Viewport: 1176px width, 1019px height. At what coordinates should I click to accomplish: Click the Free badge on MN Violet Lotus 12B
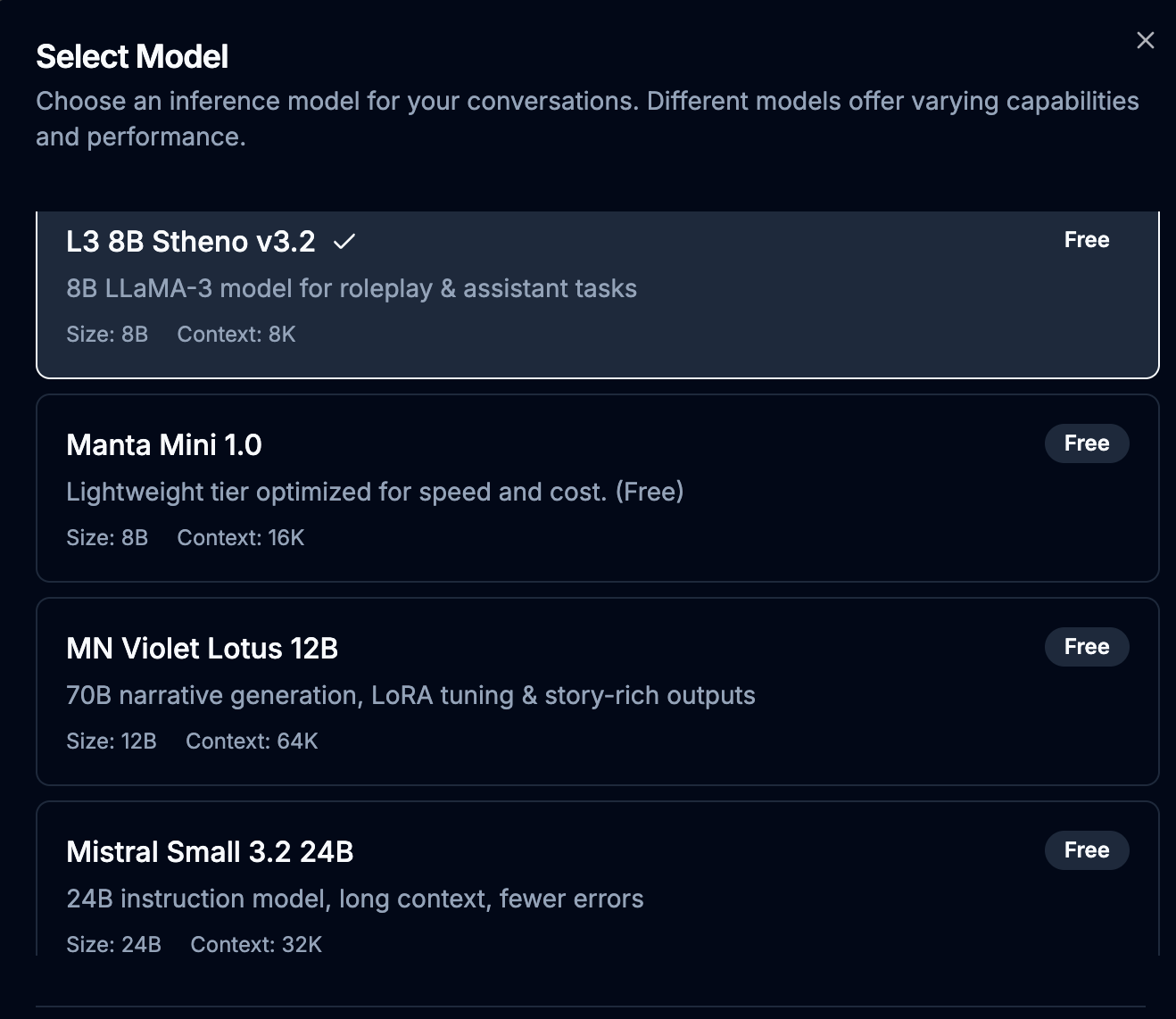(1086, 647)
